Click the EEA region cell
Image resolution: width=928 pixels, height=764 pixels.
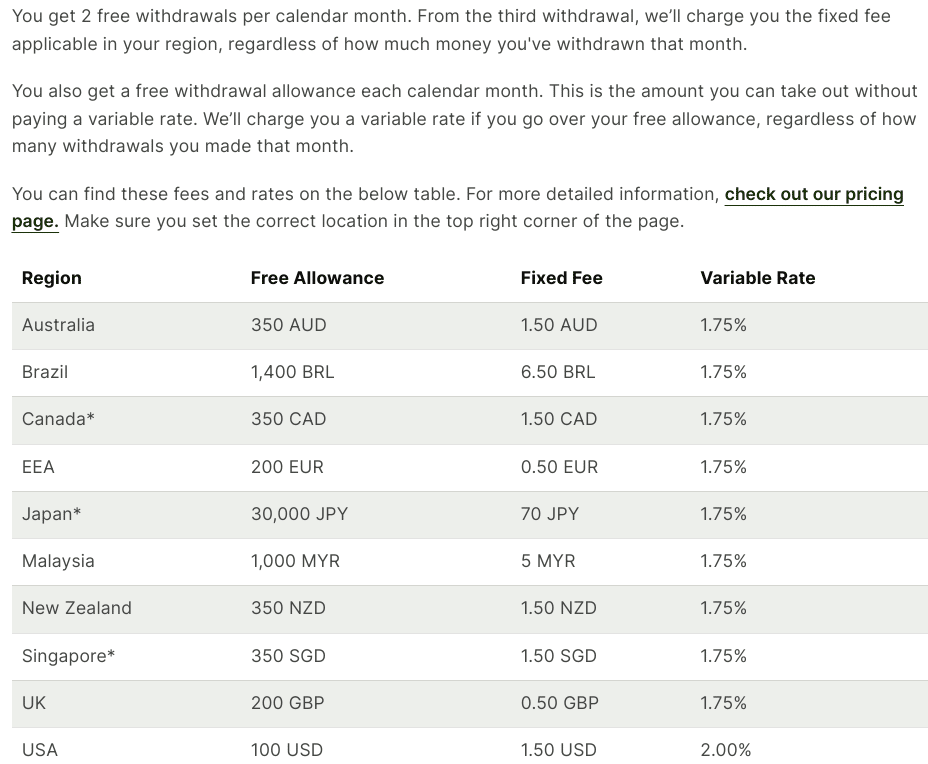pos(38,467)
